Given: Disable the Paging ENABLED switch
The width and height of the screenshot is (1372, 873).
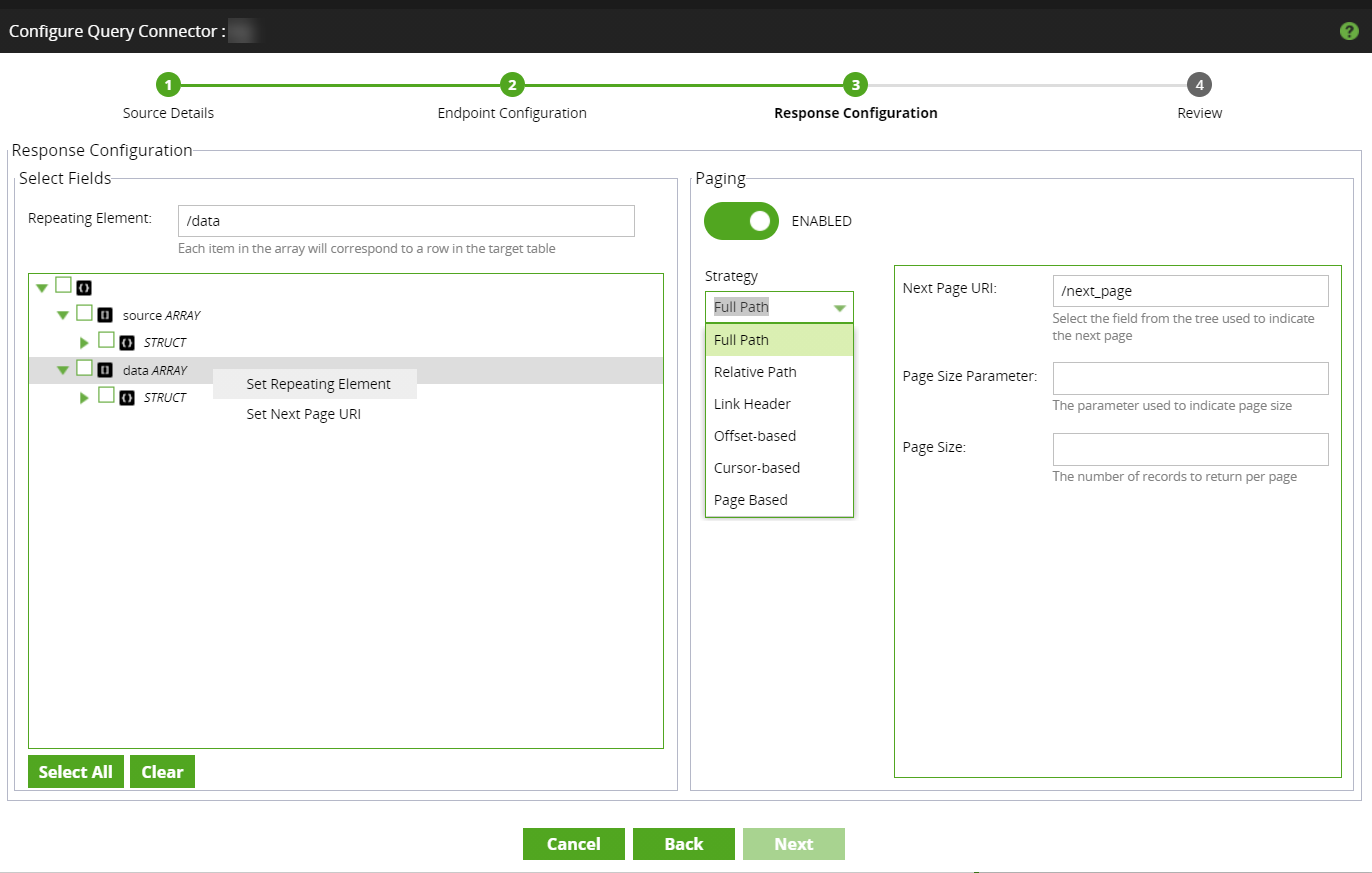Looking at the screenshot, I should pos(741,221).
